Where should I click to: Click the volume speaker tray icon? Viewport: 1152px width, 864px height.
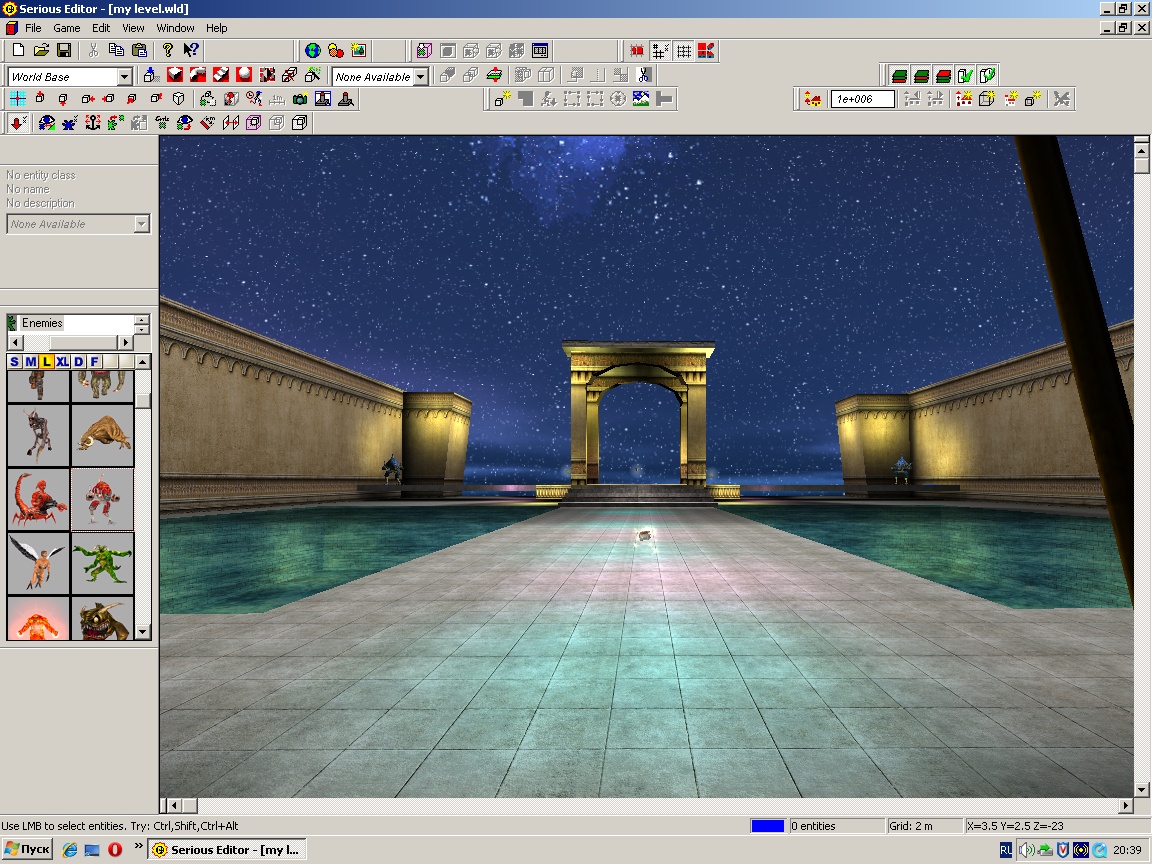pos(1026,849)
